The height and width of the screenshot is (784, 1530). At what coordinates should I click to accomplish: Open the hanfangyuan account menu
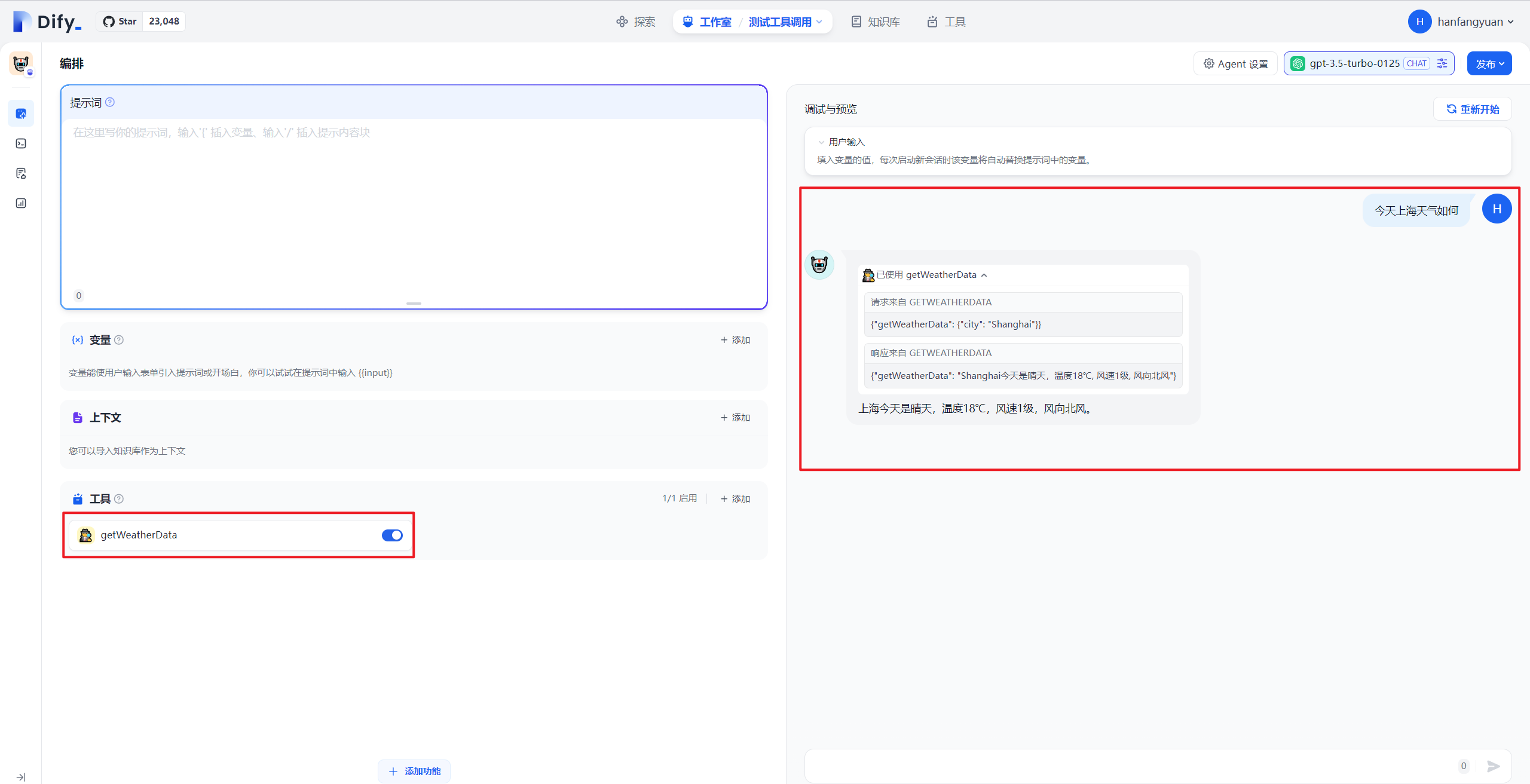tap(1461, 22)
